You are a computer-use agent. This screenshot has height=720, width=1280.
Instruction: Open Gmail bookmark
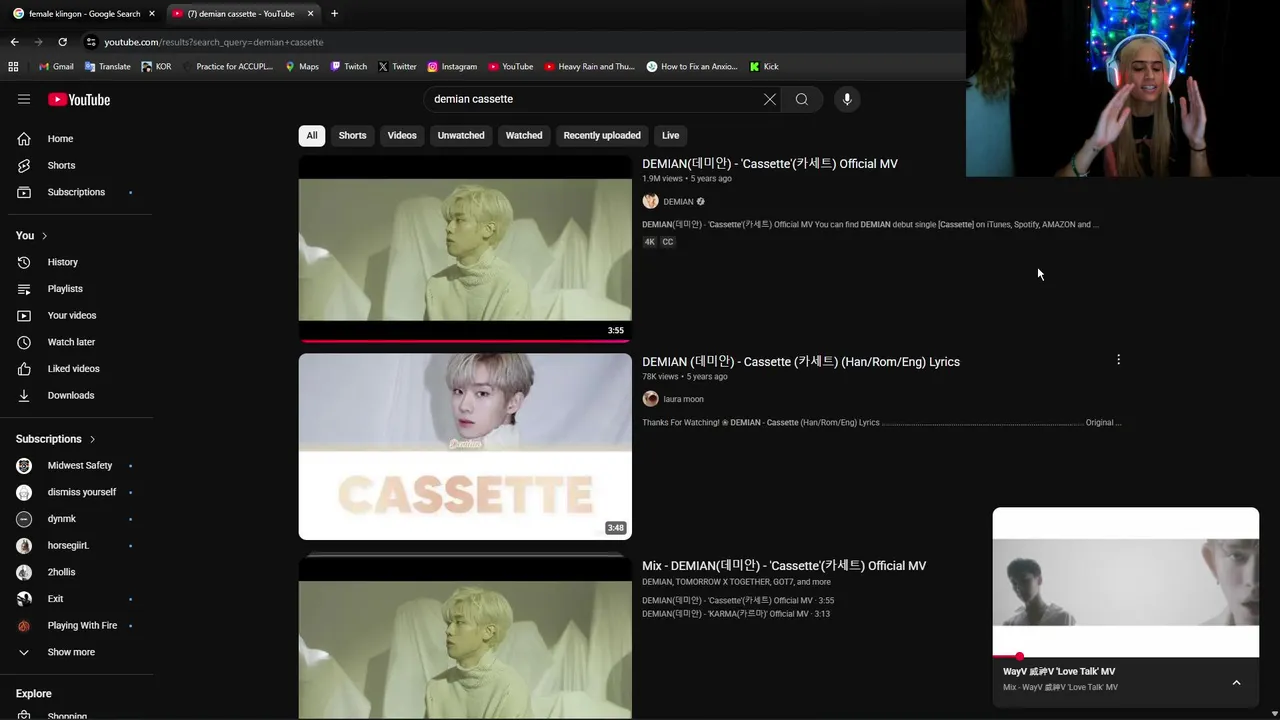[56, 66]
